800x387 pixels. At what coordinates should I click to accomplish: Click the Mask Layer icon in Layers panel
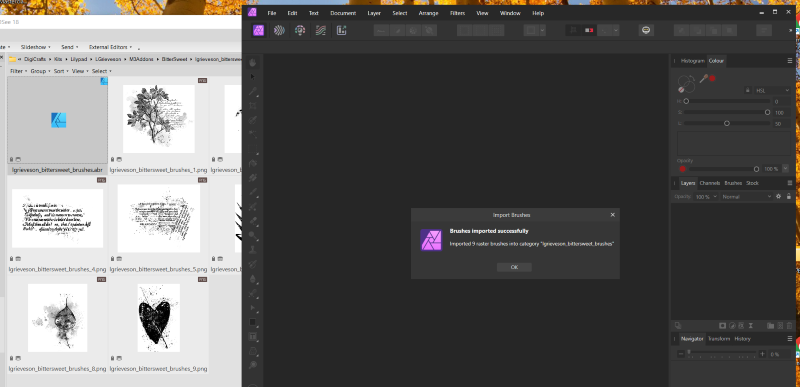[x=722, y=325]
